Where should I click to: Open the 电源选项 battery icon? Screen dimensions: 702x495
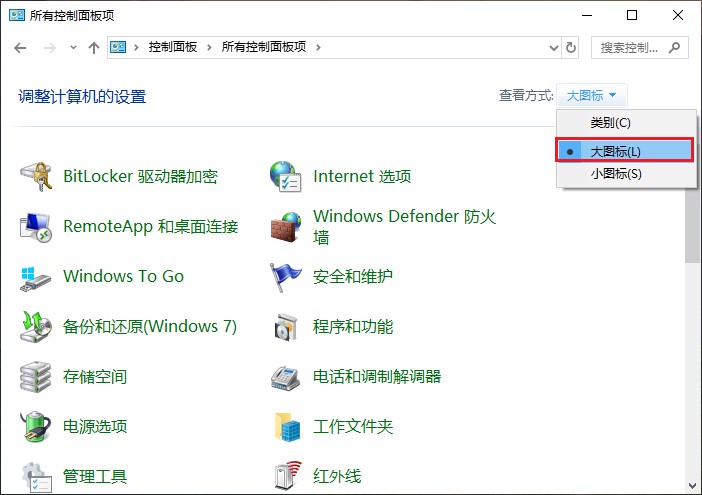pyautogui.click(x=35, y=427)
